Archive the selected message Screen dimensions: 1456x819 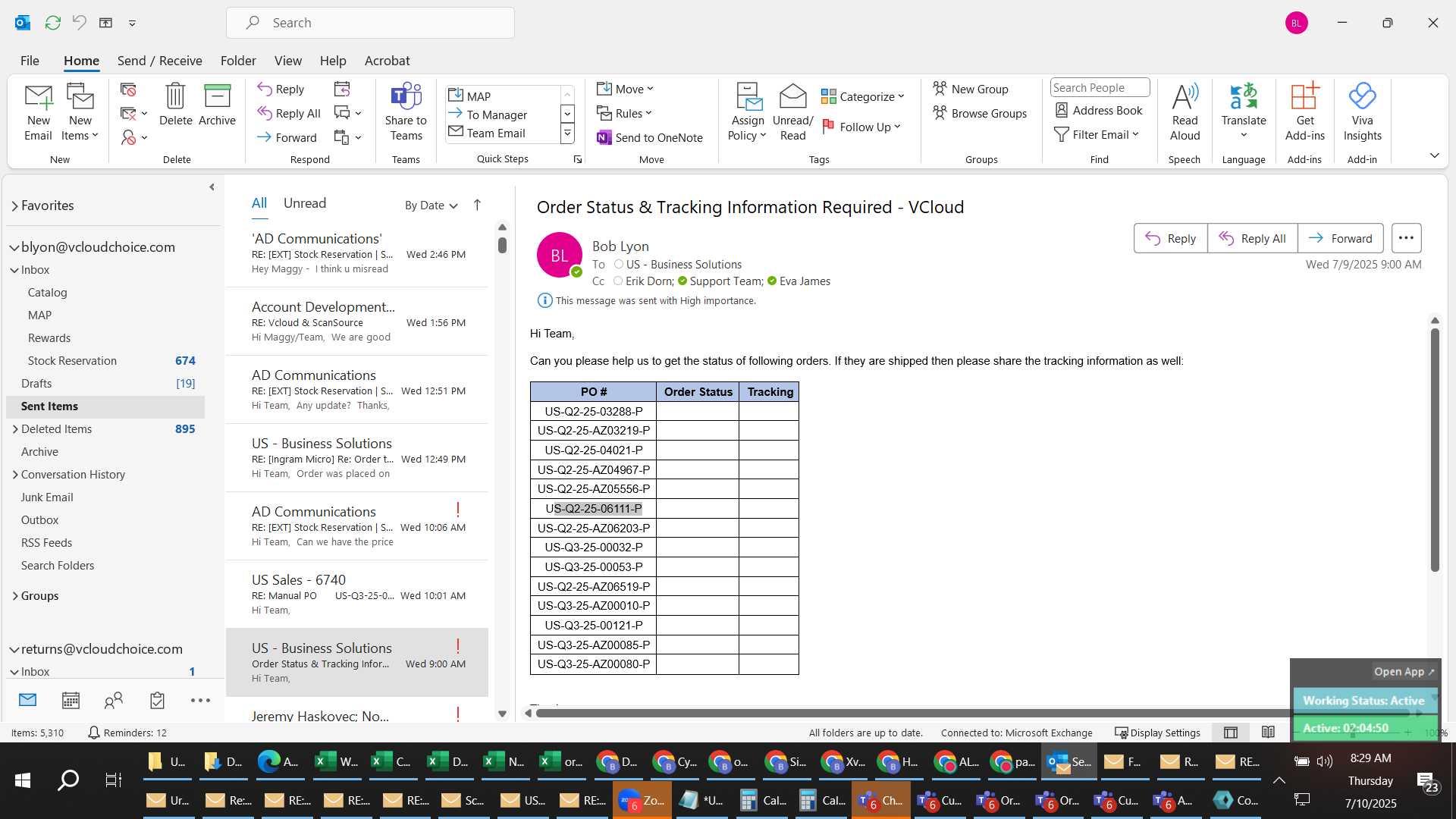pyautogui.click(x=217, y=105)
